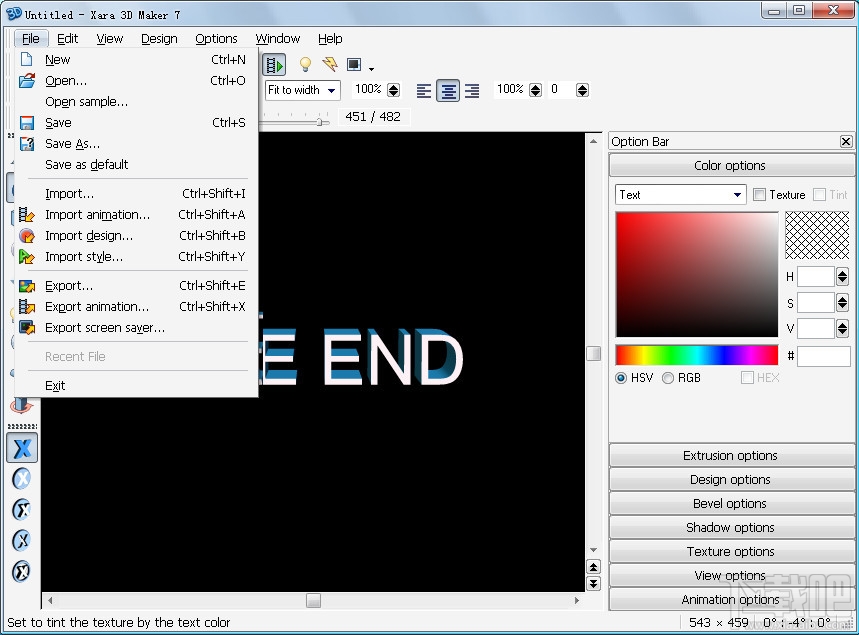The height and width of the screenshot is (635, 859).
Task: Select the highlighted blue X tool in sidebar
Action: pyautogui.click(x=21, y=448)
